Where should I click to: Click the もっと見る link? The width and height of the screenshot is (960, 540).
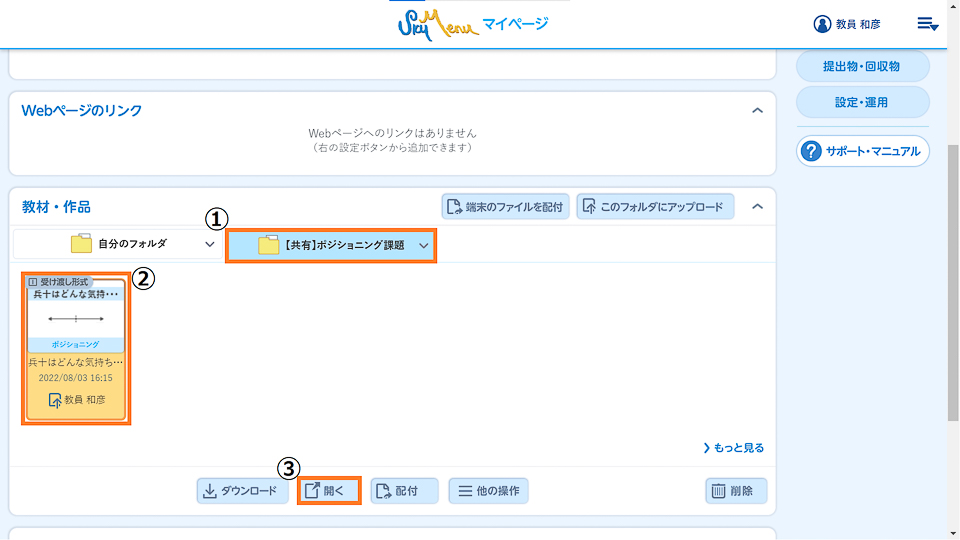click(733, 448)
